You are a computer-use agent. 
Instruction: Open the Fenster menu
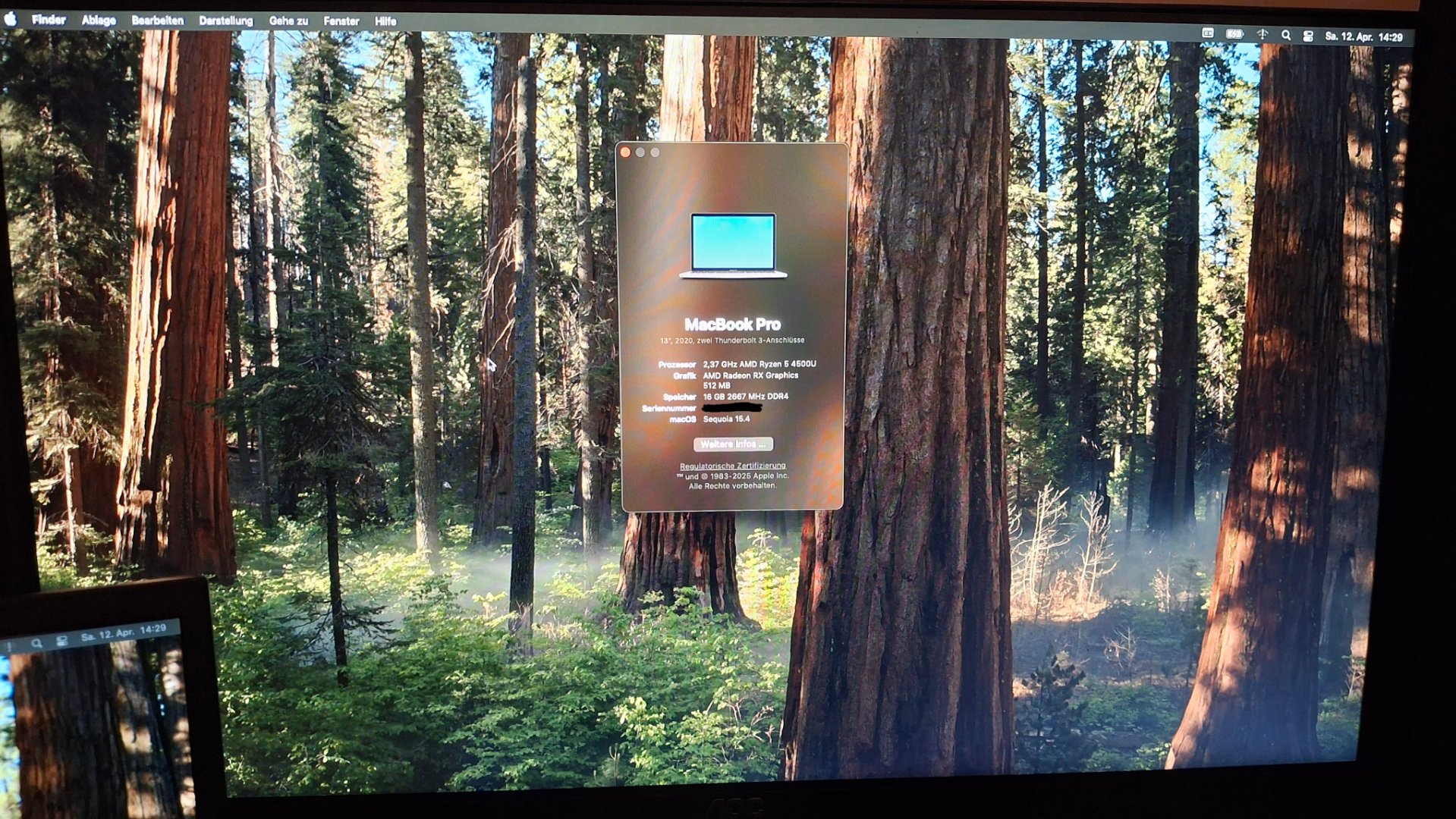(x=341, y=21)
